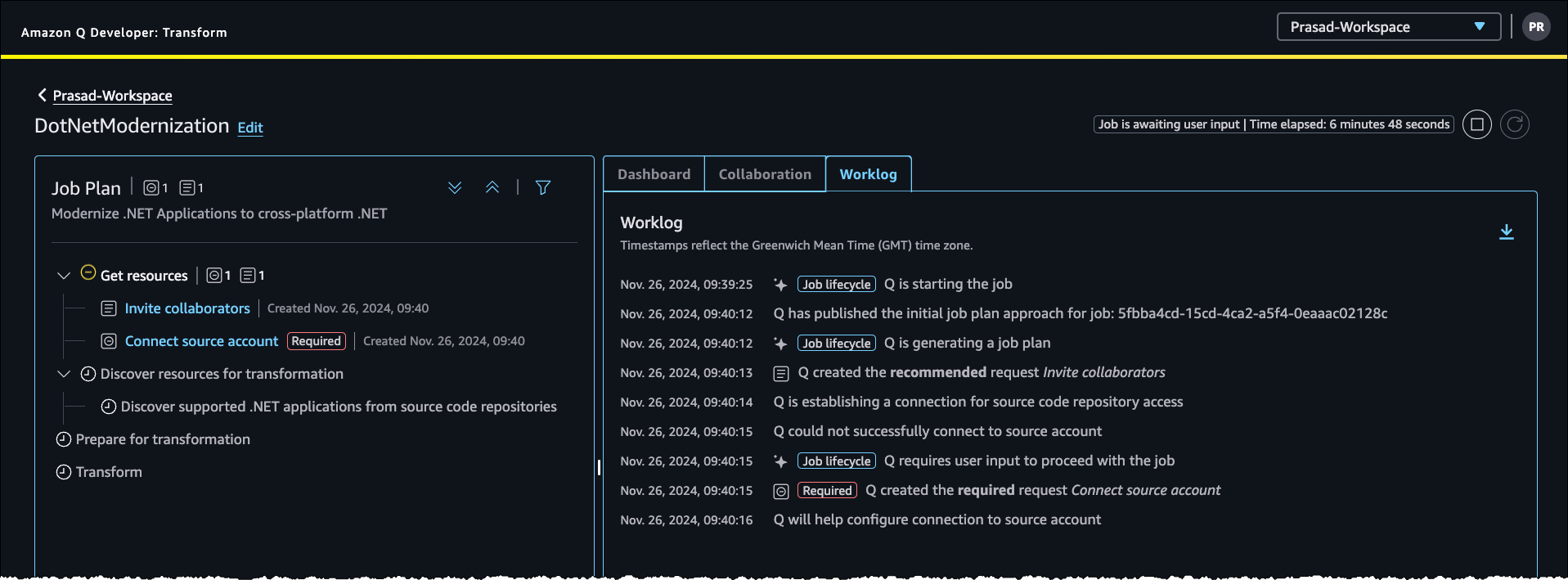Download the worklog with the arrow icon
The image size is (1568, 580).
pos(1506,232)
